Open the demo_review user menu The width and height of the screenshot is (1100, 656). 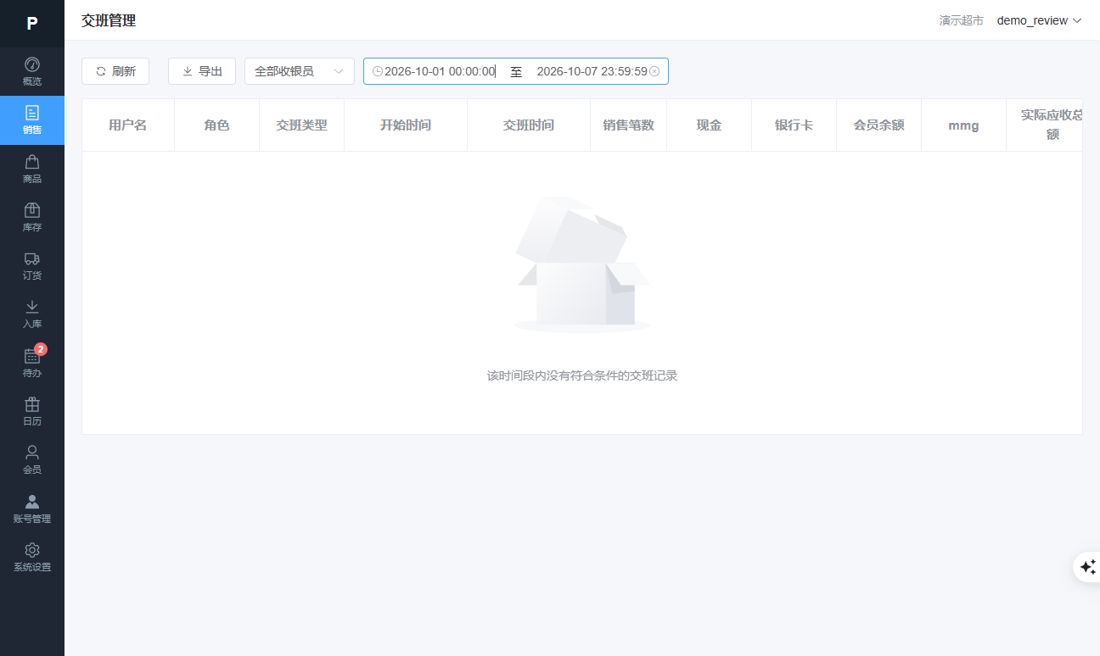click(1039, 20)
